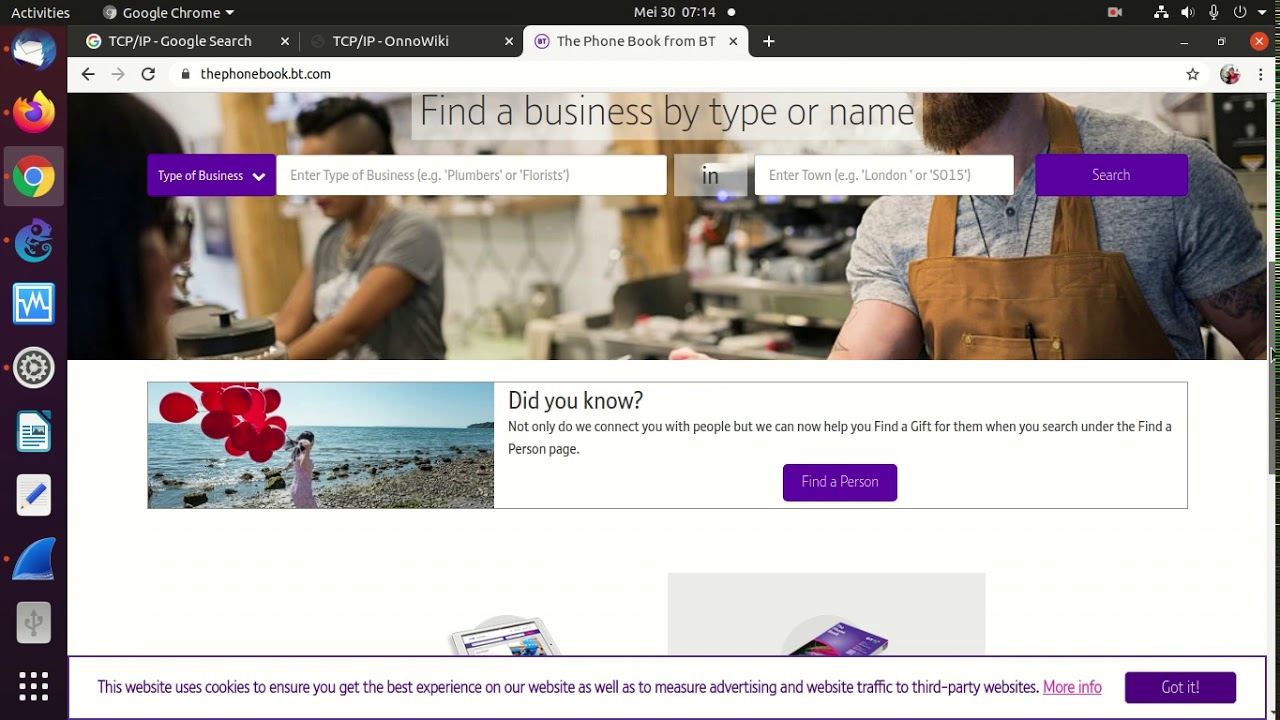Screen dimensions: 1280x720
Task: Open the Activities overview
Action: pyautogui.click(x=40, y=12)
